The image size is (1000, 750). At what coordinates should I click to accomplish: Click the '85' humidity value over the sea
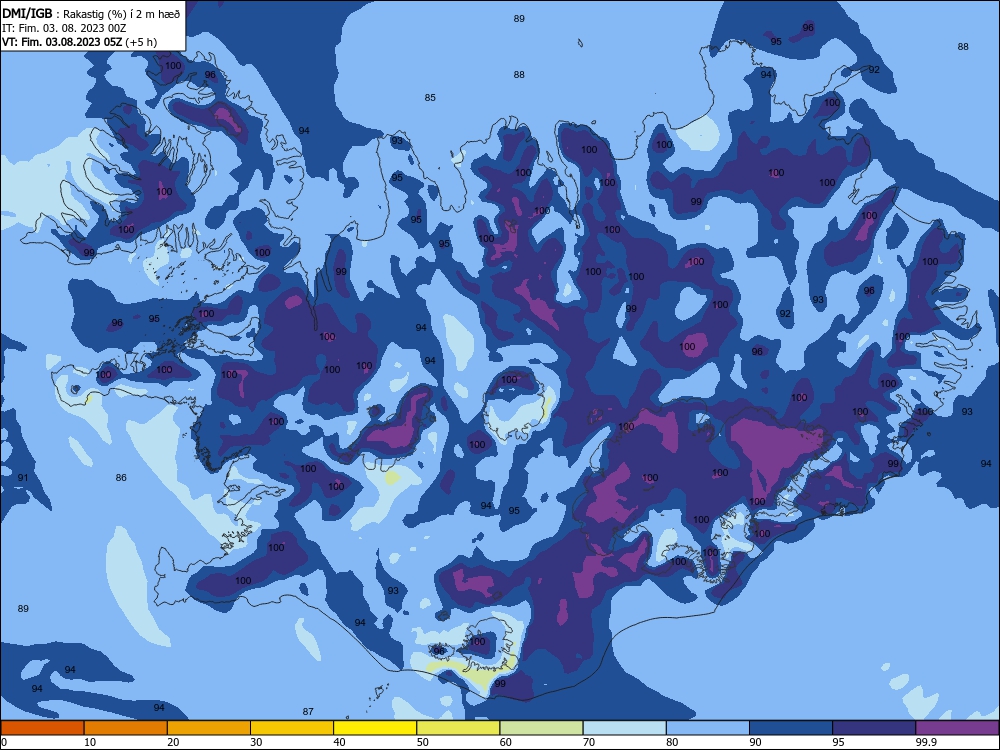pyautogui.click(x=430, y=98)
